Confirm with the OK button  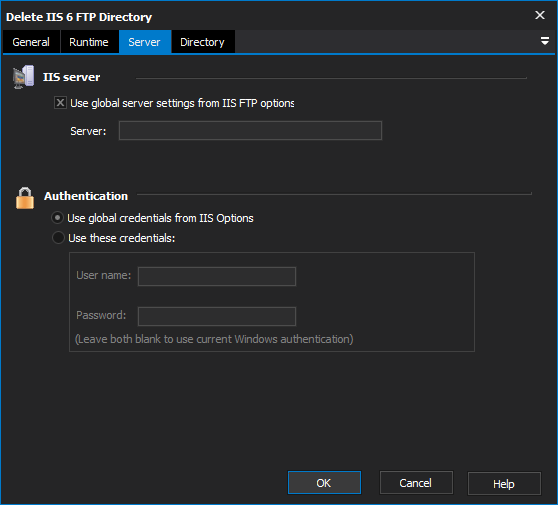pos(324,483)
